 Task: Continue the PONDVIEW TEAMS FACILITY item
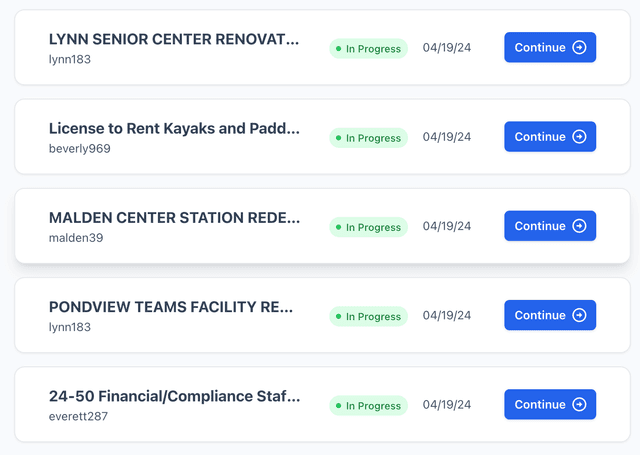[549, 315]
